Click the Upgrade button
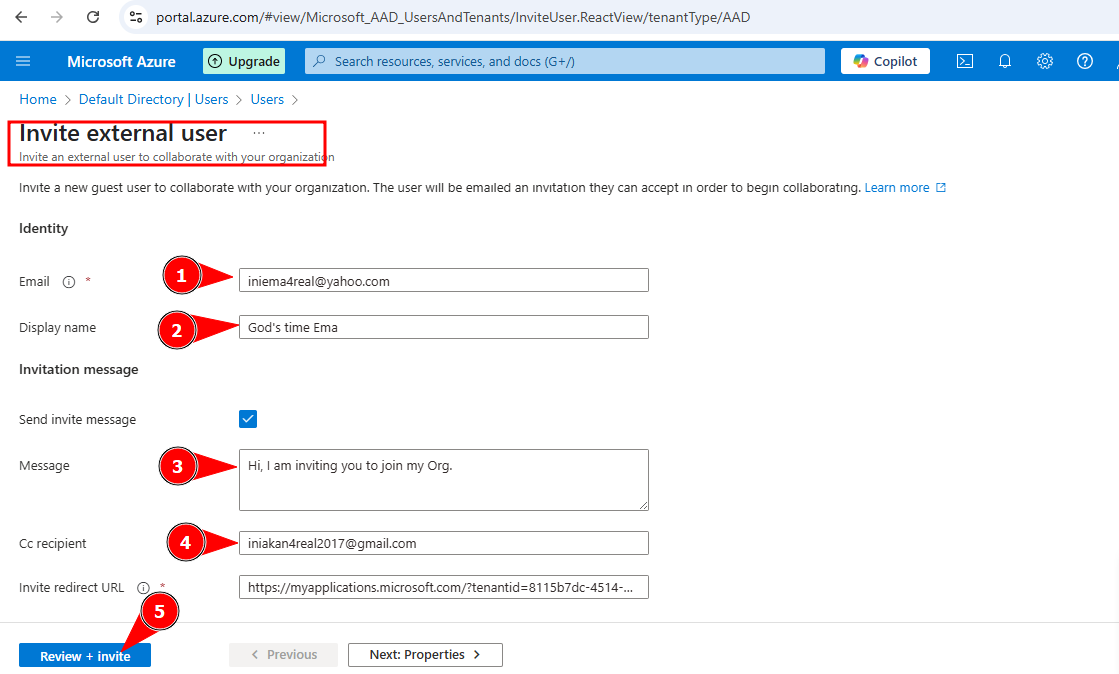Viewport: 1119px width, 674px height. [244, 61]
